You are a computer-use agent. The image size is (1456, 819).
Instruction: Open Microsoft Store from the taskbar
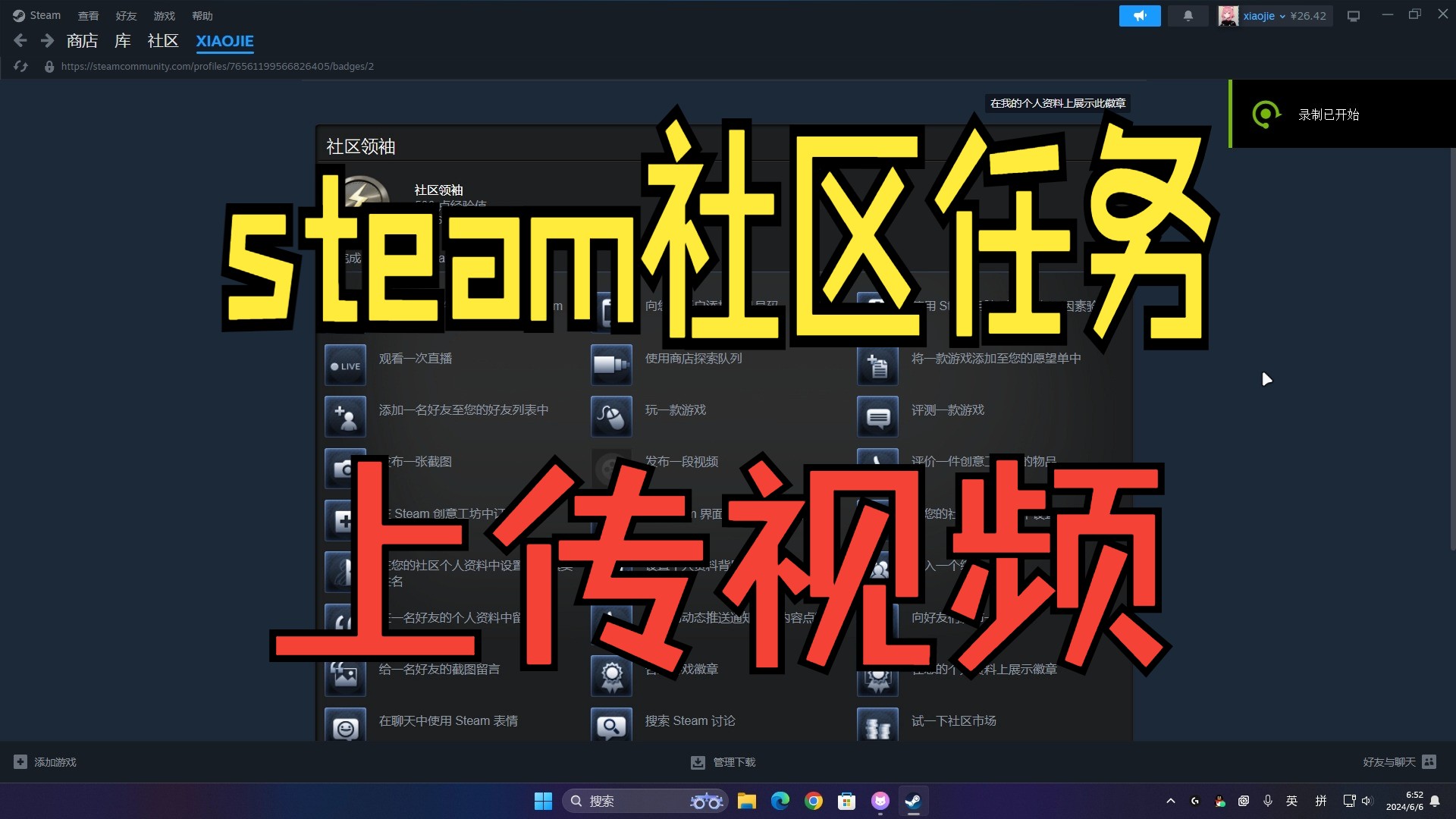pos(847,801)
